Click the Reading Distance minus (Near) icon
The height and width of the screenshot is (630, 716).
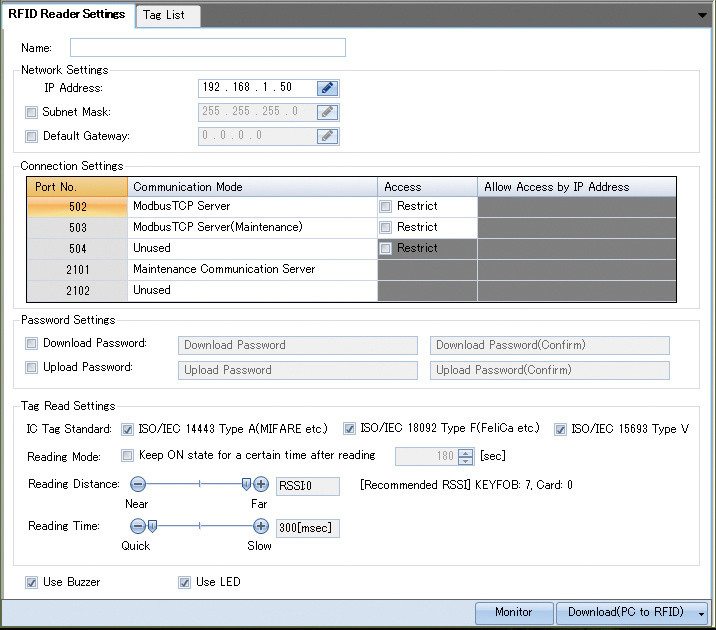(138, 485)
